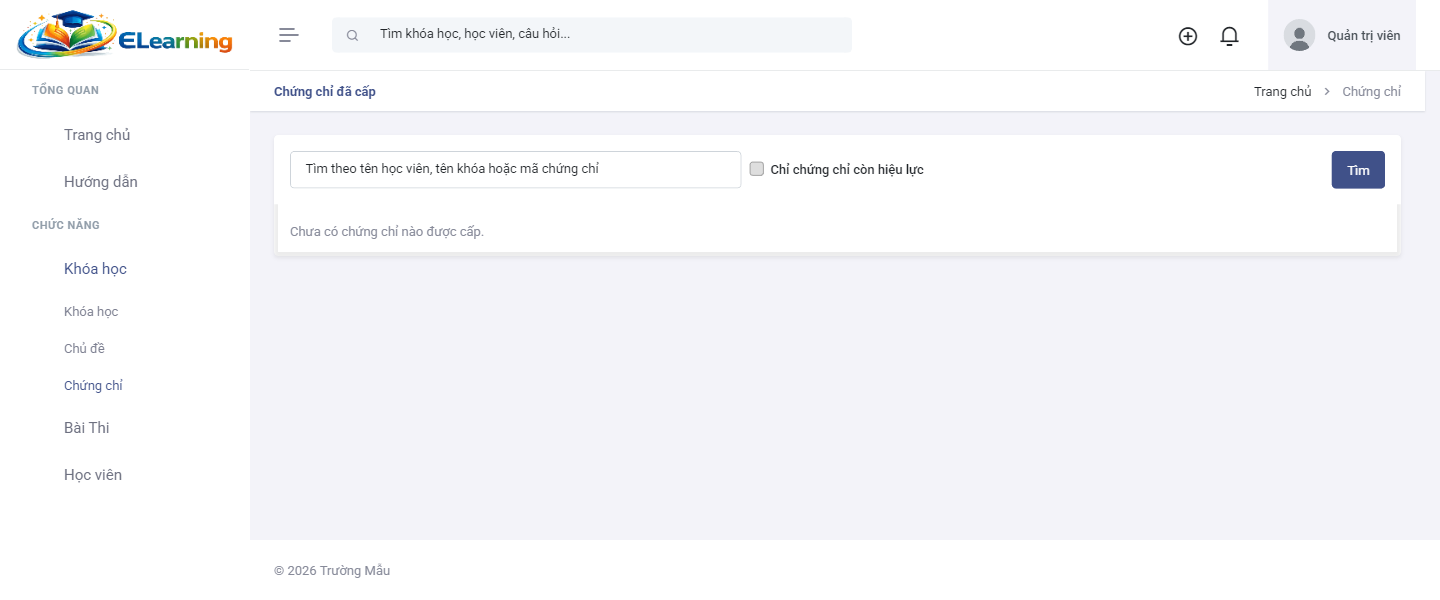Select the Chứng chỉ submenu item
This screenshot has height=600, width=1440.
coord(93,386)
